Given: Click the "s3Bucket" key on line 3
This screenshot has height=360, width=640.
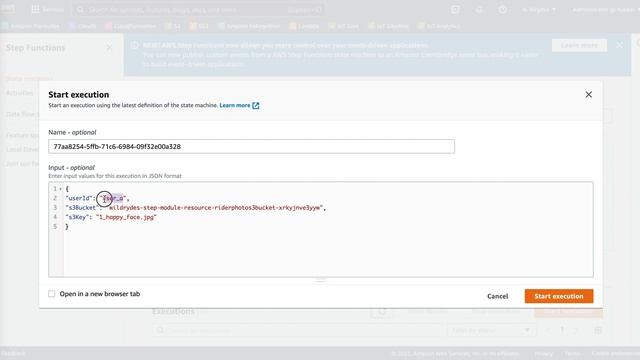Looking at the screenshot, I should [81, 208].
